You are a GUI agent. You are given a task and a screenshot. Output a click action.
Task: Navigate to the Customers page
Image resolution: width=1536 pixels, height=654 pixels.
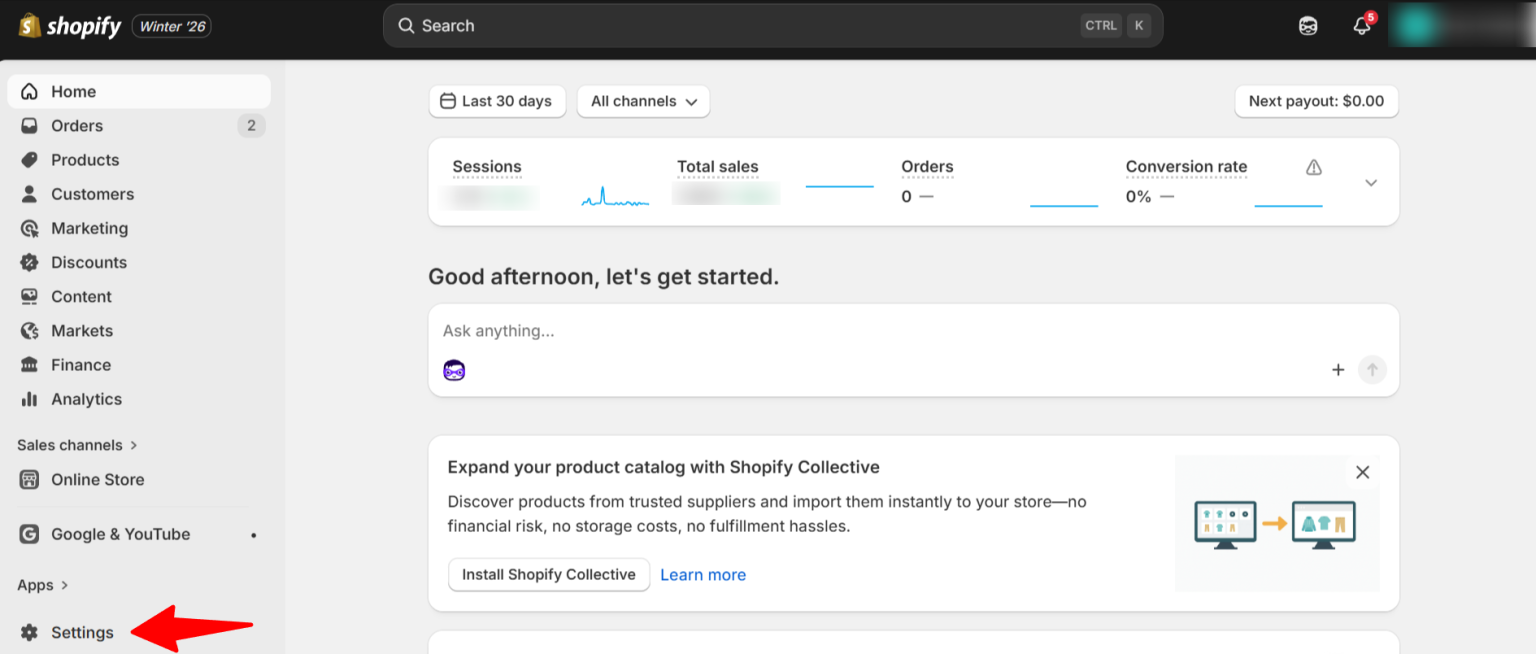point(139,194)
